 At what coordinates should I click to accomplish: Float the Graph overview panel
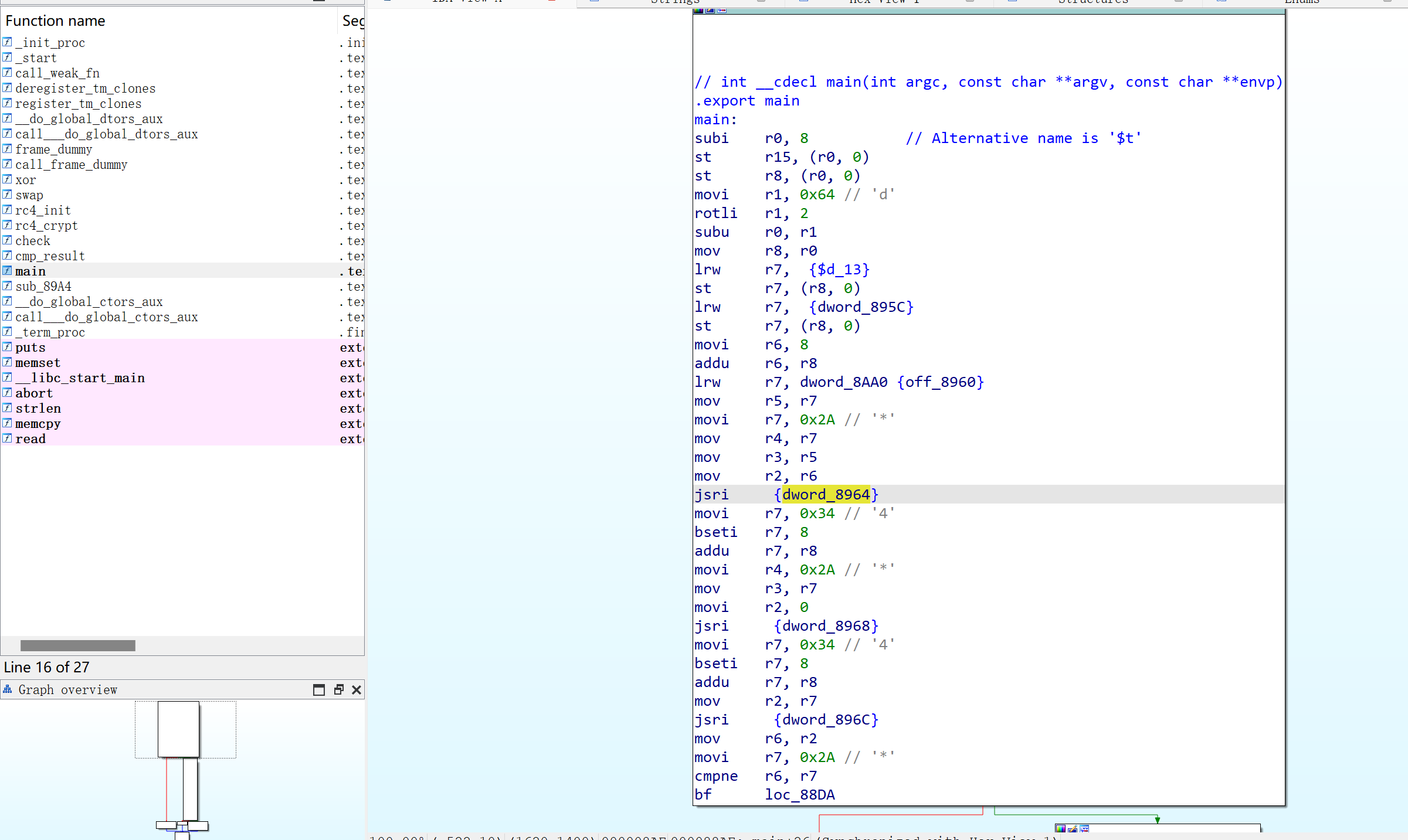pyautogui.click(x=338, y=690)
